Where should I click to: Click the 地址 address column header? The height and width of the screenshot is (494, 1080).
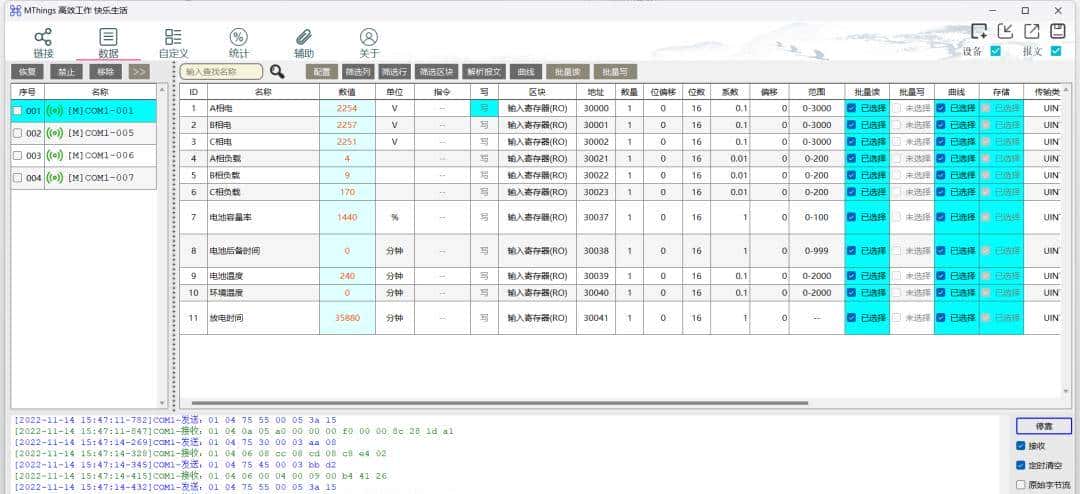pos(596,92)
